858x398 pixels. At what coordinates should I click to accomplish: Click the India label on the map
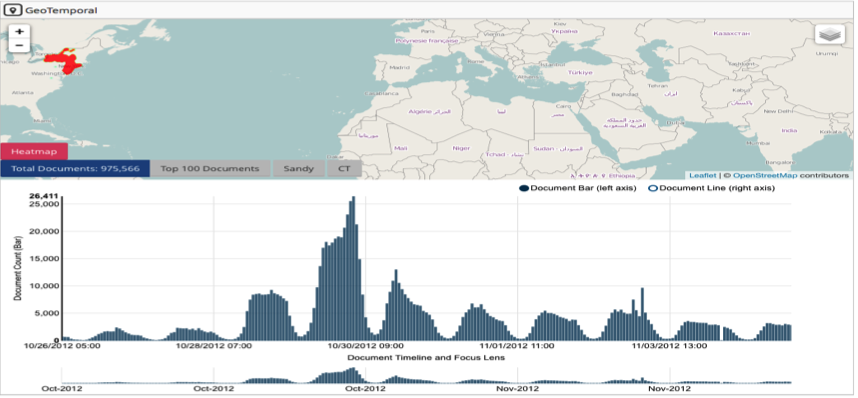789,130
